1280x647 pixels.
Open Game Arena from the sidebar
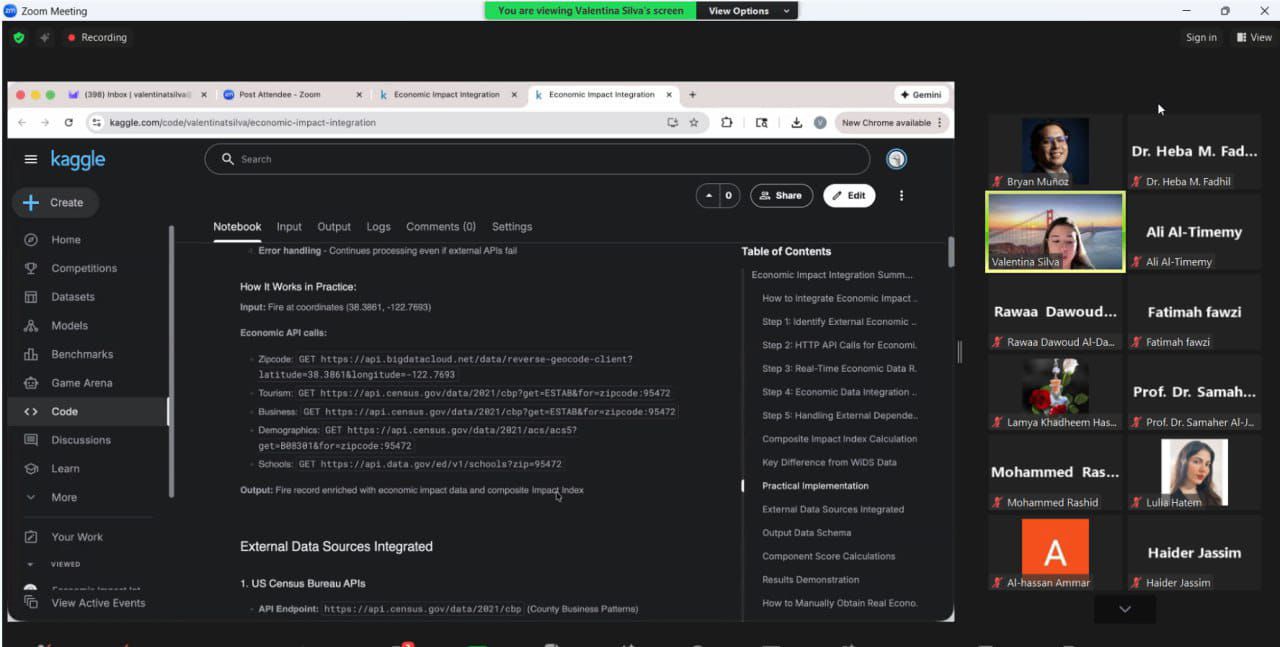click(x=31, y=383)
